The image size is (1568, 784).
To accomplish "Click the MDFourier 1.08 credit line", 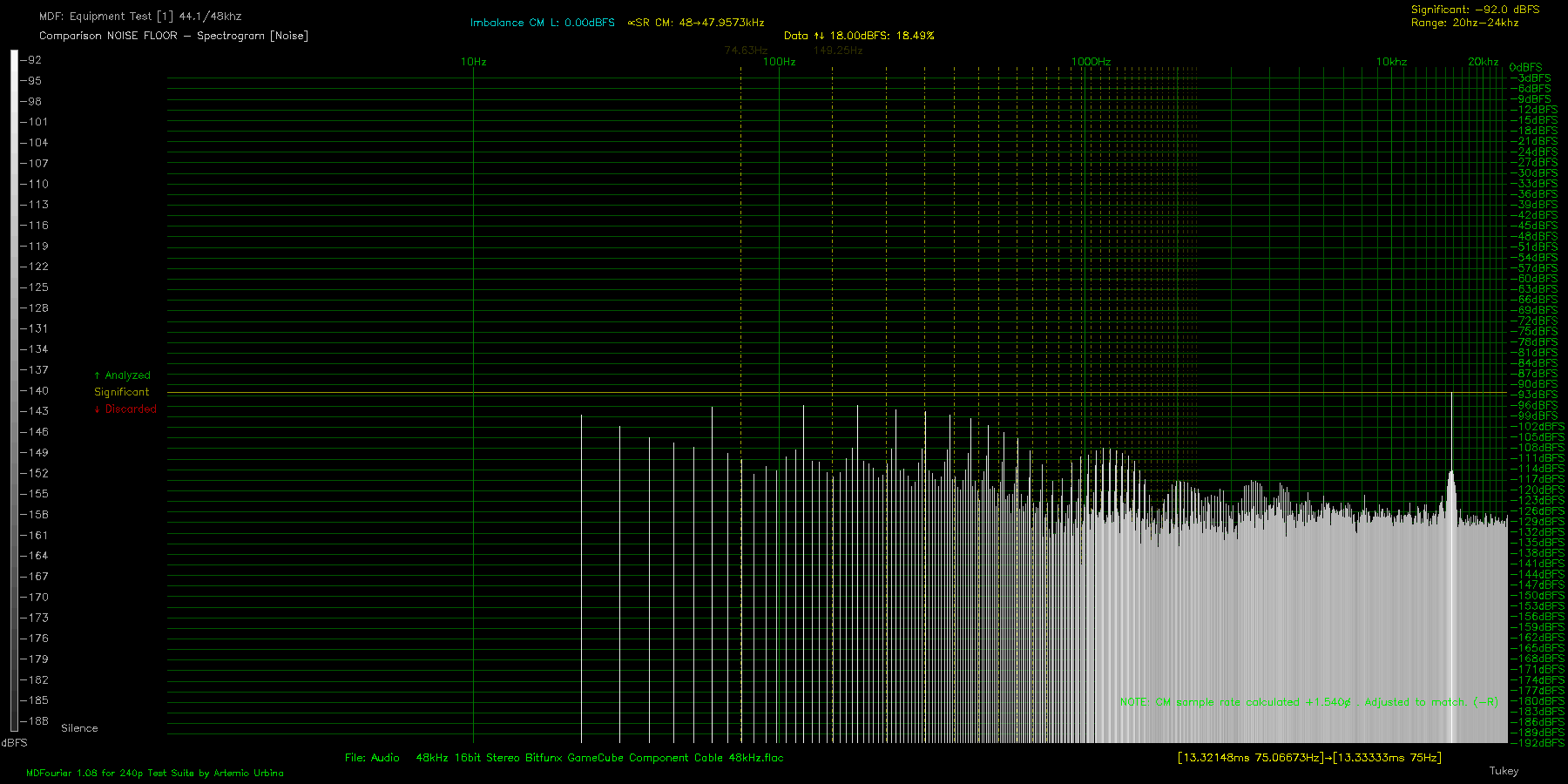I will pos(155,773).
